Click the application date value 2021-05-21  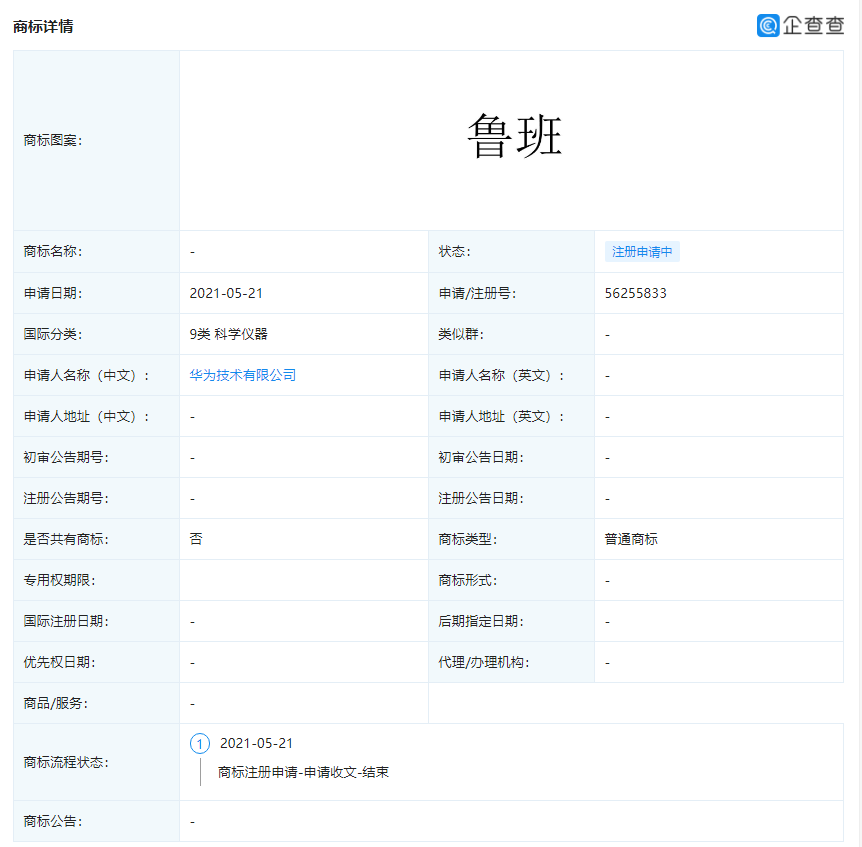coord(226,293)
